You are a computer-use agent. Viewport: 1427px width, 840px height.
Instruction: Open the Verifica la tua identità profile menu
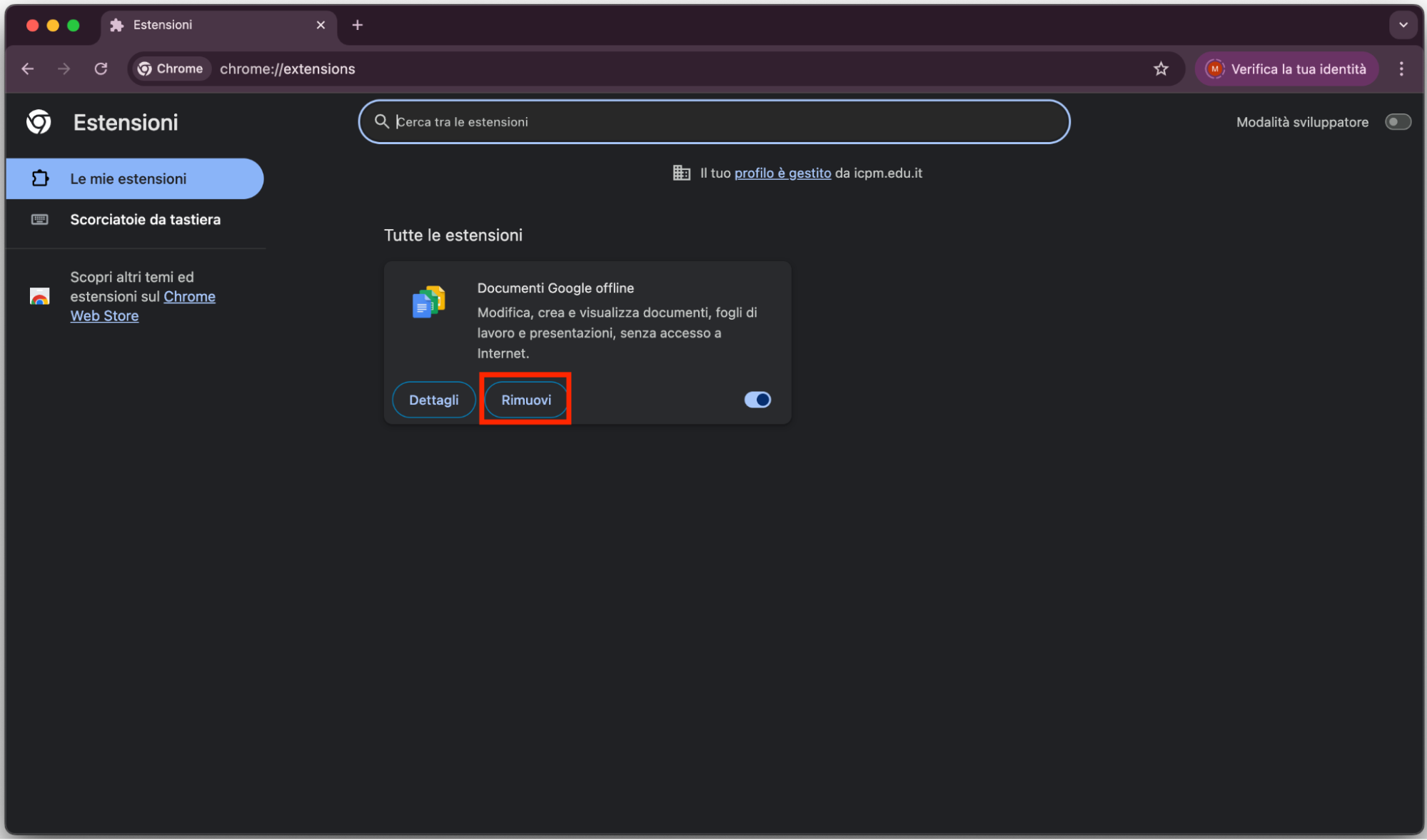(x=1286, y=69)
